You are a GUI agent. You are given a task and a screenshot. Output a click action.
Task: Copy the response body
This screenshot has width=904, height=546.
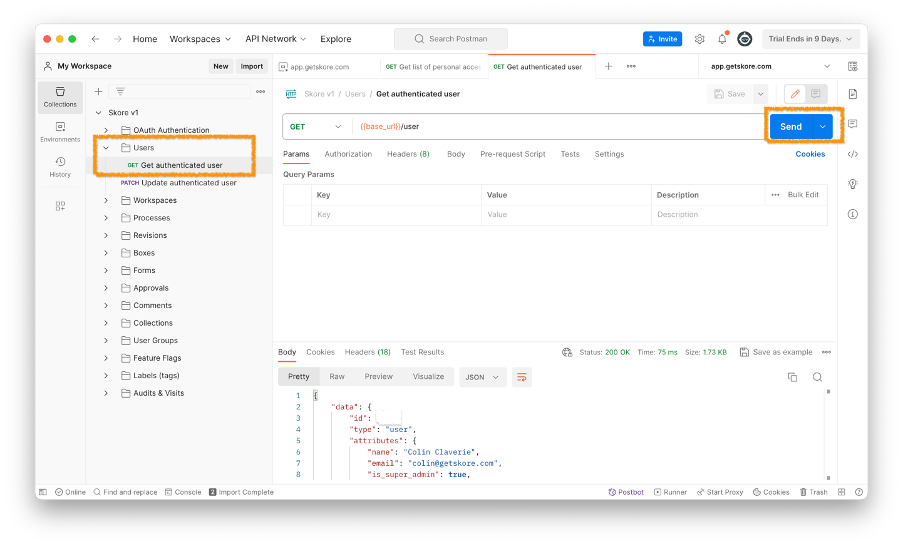[x=793, y=377]
